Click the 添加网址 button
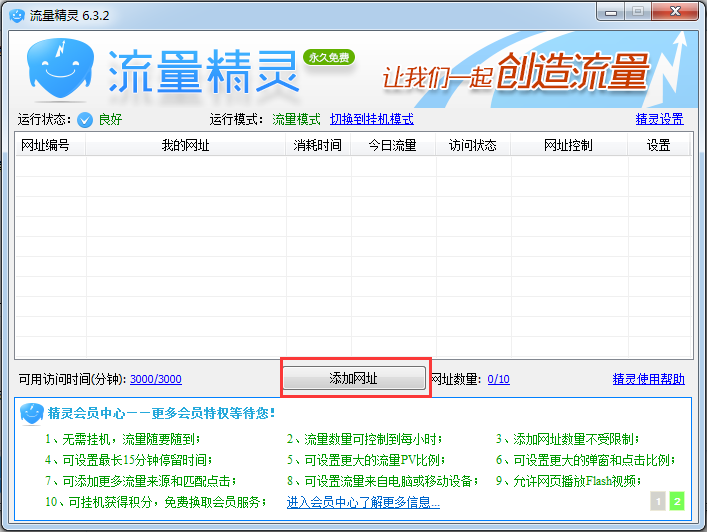This screenshot has height=532, width=707. coord(354,378)
